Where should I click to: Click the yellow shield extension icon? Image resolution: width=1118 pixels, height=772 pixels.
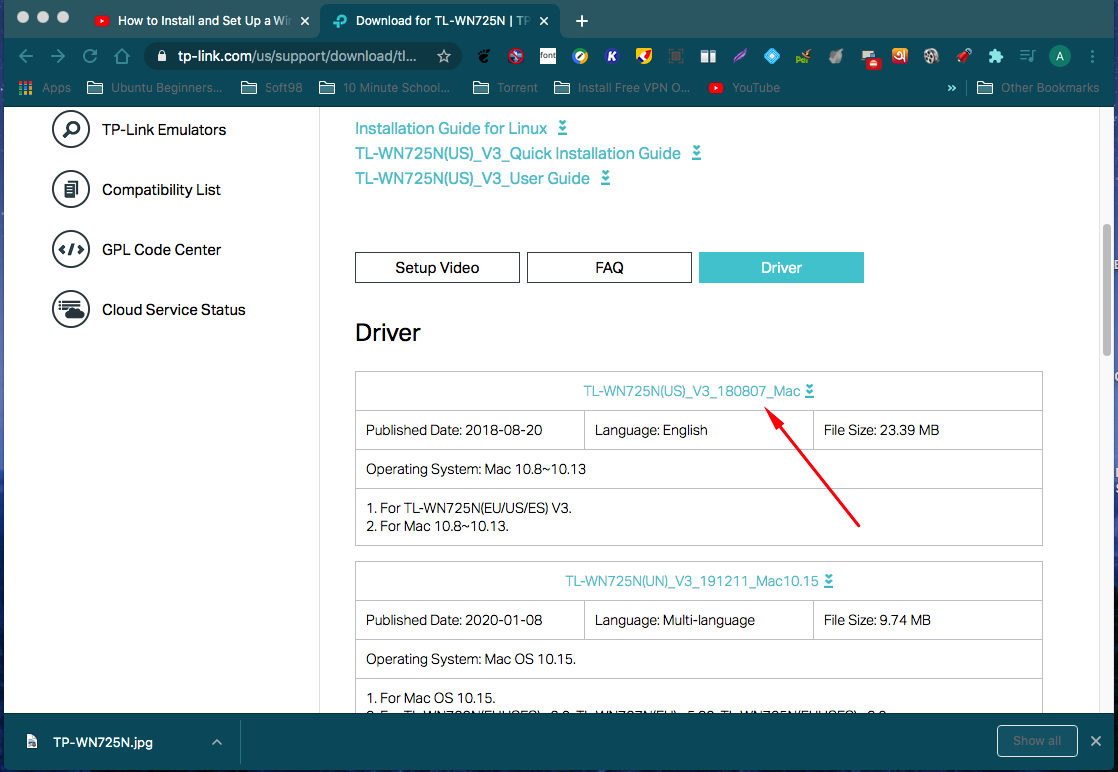[644, 56]
